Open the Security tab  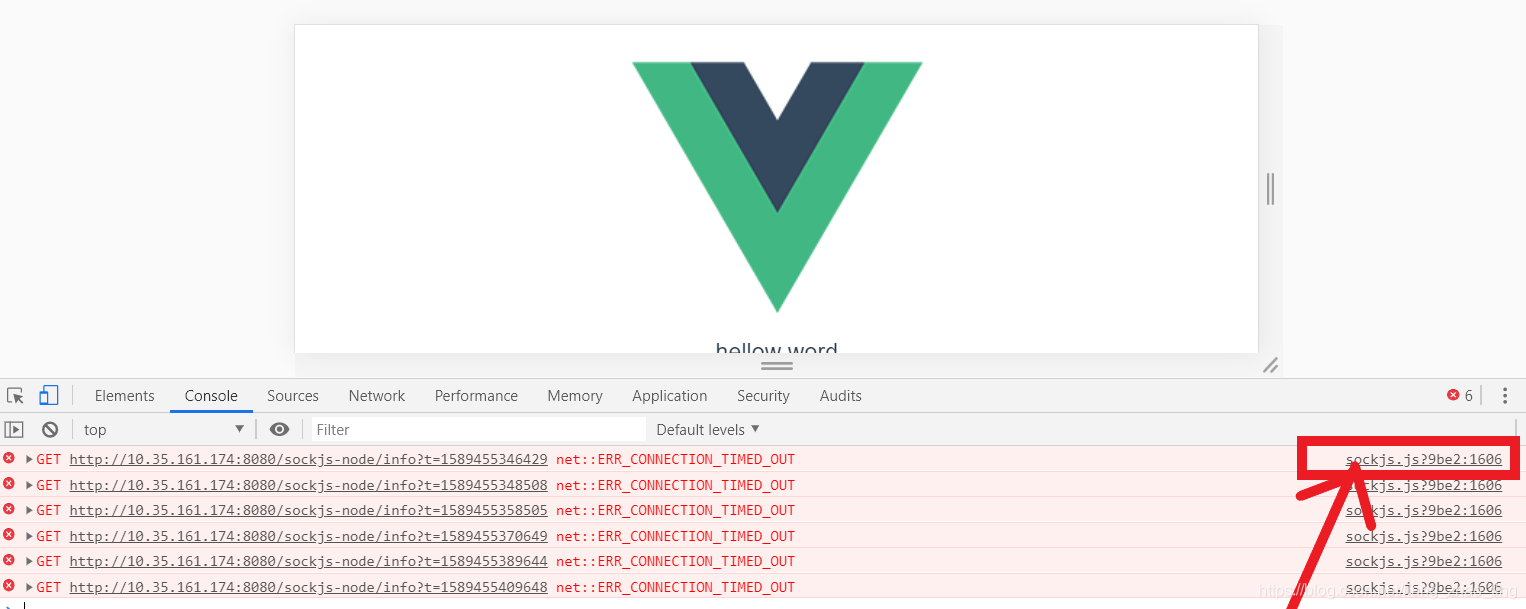tap(763, 396)
